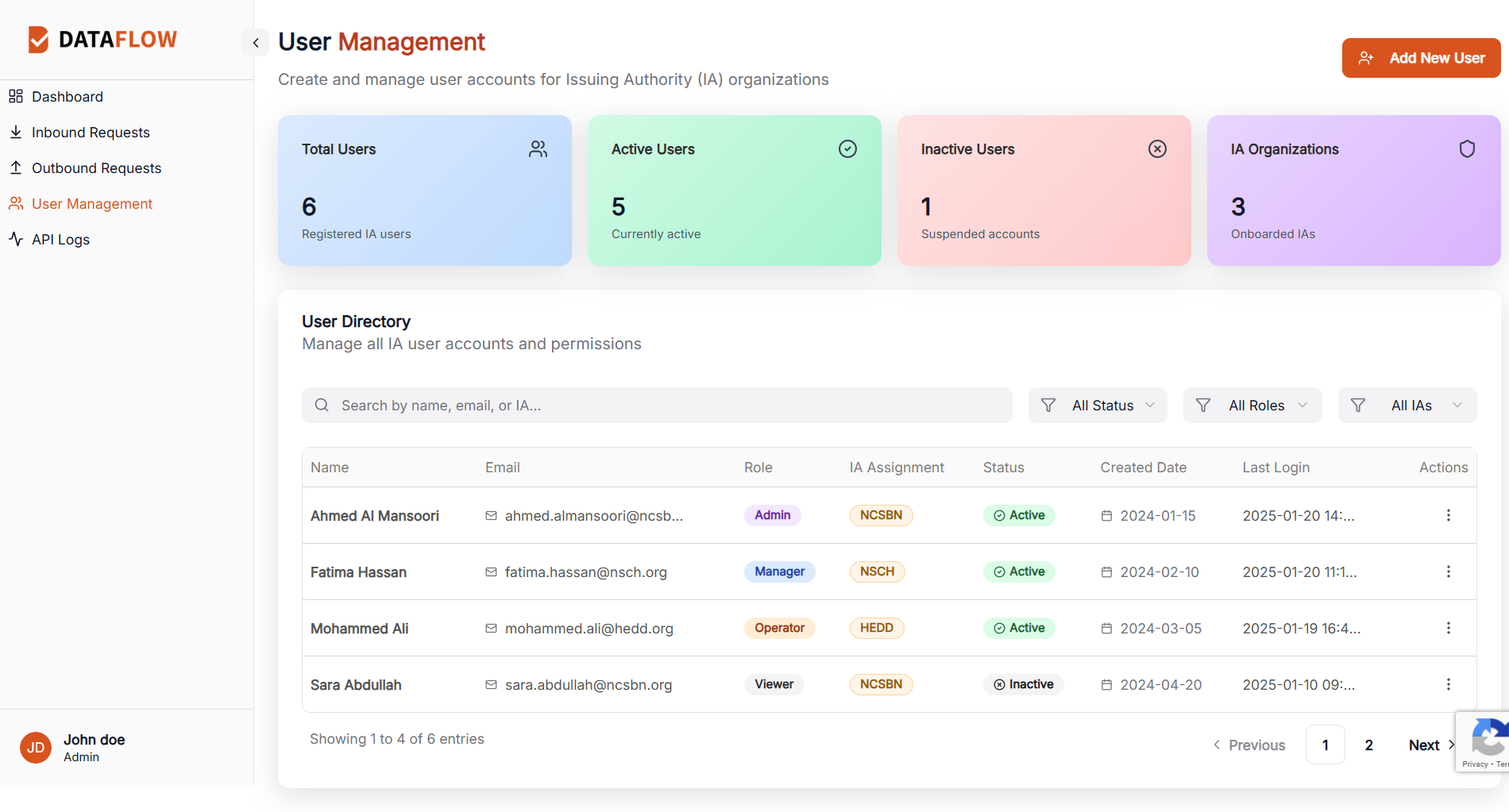The height and width of the screenshot is (812, 1509).
Task: Click the magnifier icon in the search box
Action: click(x=322, y=406)
